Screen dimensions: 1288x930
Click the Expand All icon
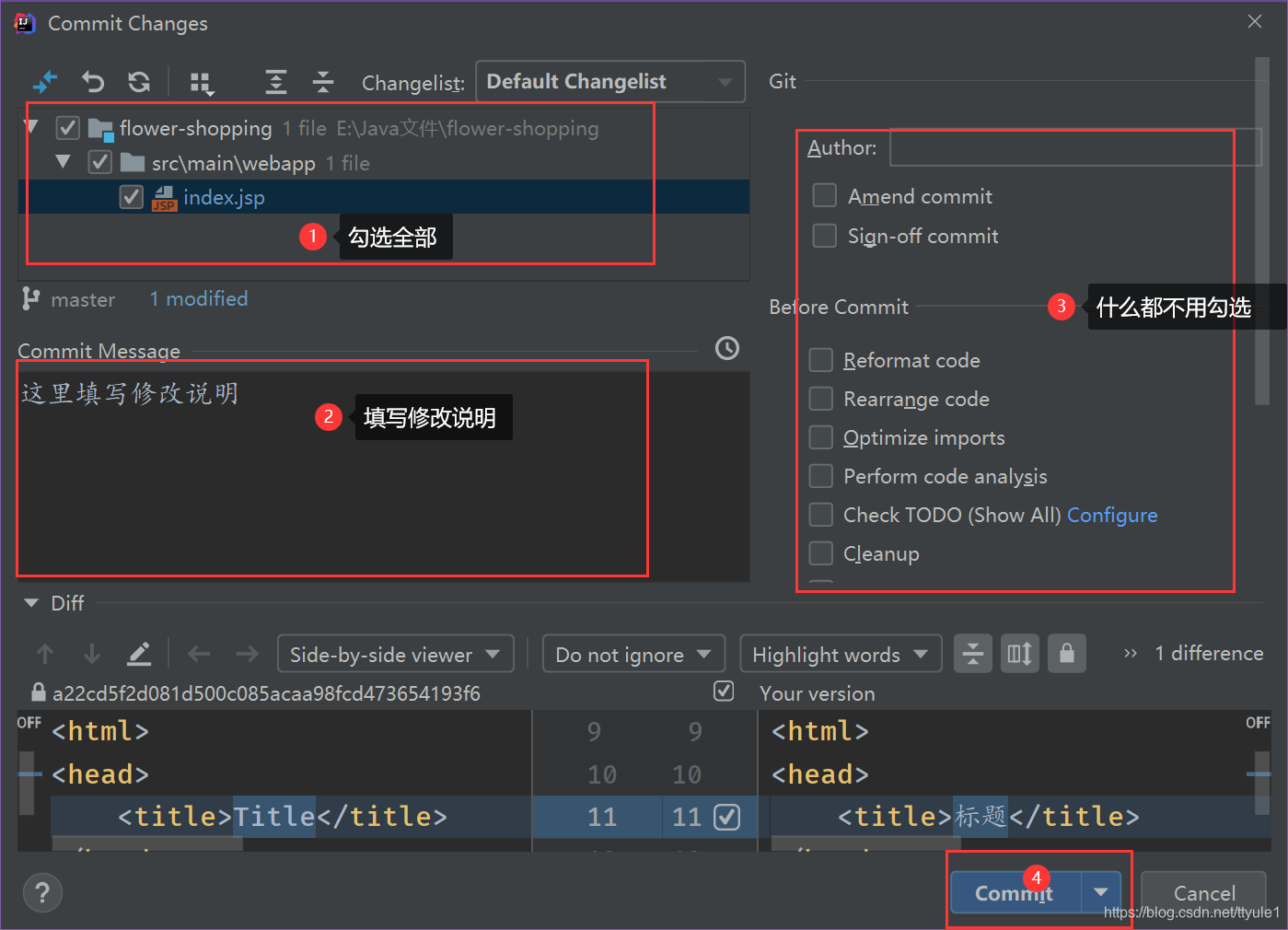[275, 82]
